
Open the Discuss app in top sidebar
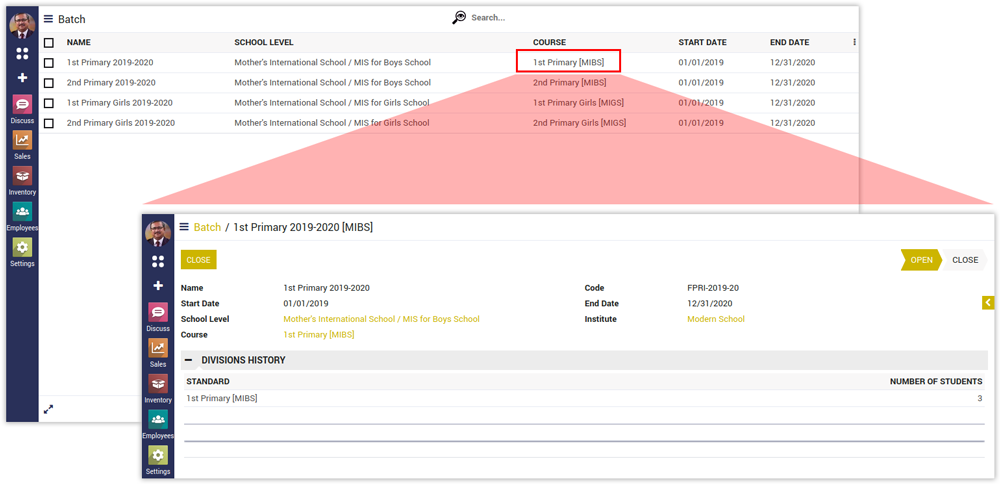click(x=22, y=105)
